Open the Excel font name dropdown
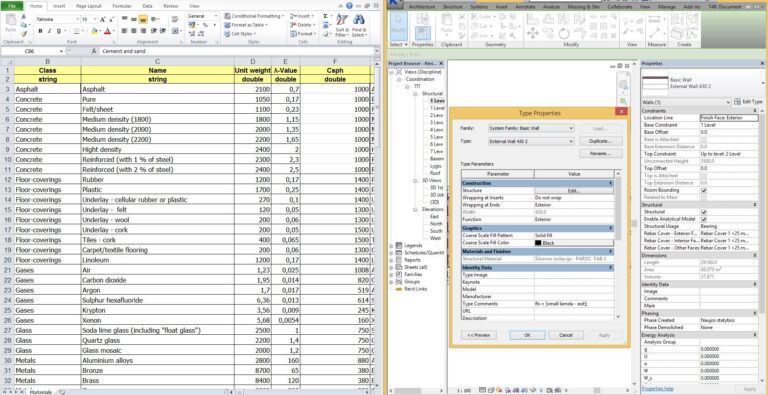 (x=77, y=19)
